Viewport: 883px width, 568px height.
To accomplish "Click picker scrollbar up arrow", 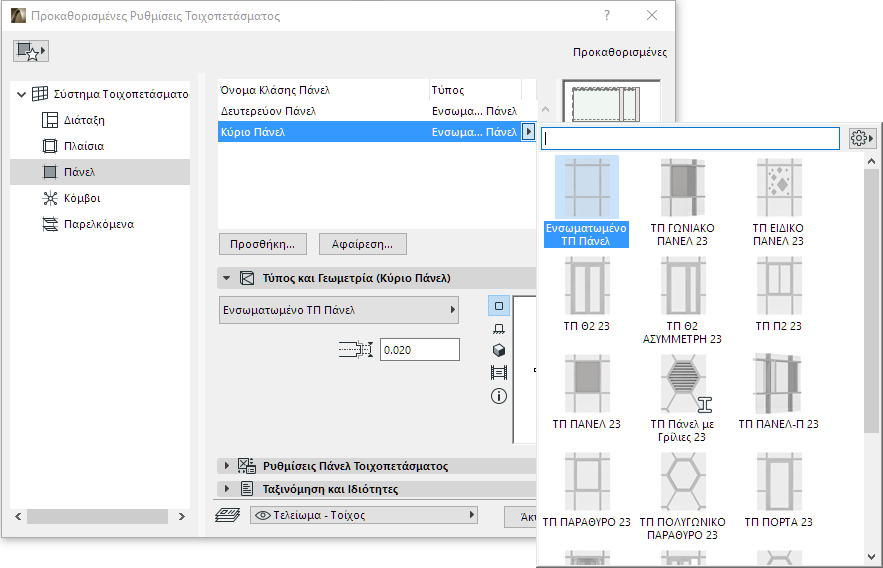I will (871, 161).
